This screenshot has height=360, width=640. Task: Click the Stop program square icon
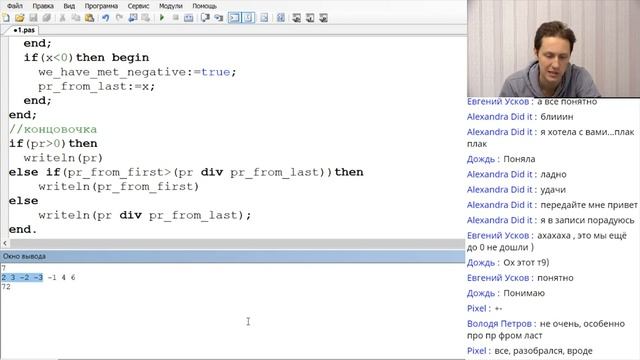176,18
